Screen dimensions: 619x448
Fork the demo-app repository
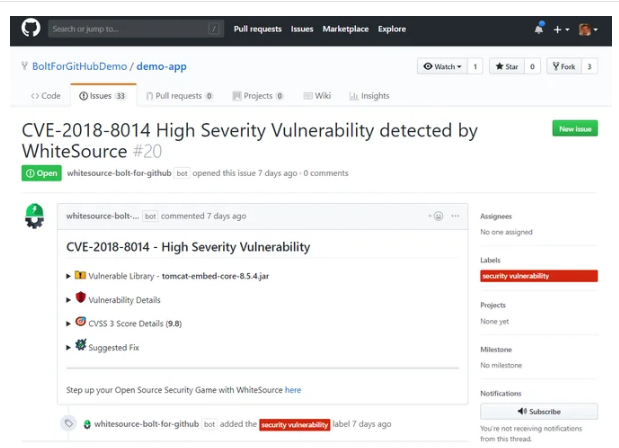point(567,67)
